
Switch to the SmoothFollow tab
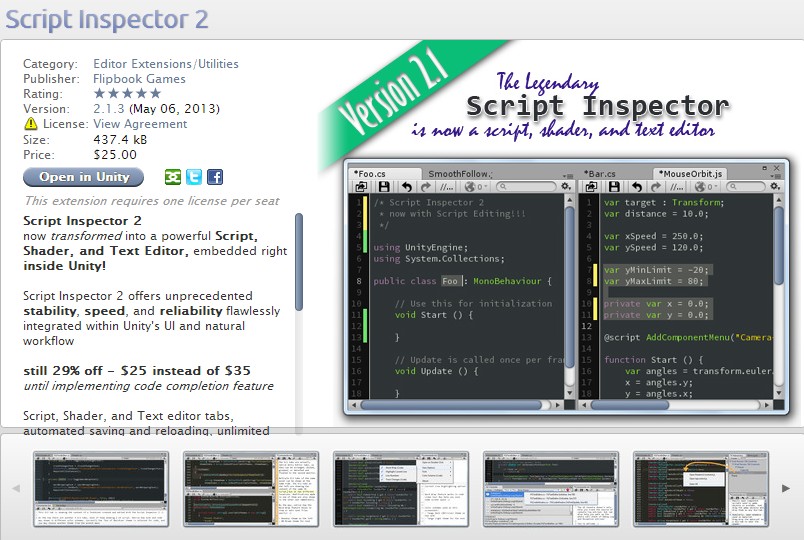460,174
